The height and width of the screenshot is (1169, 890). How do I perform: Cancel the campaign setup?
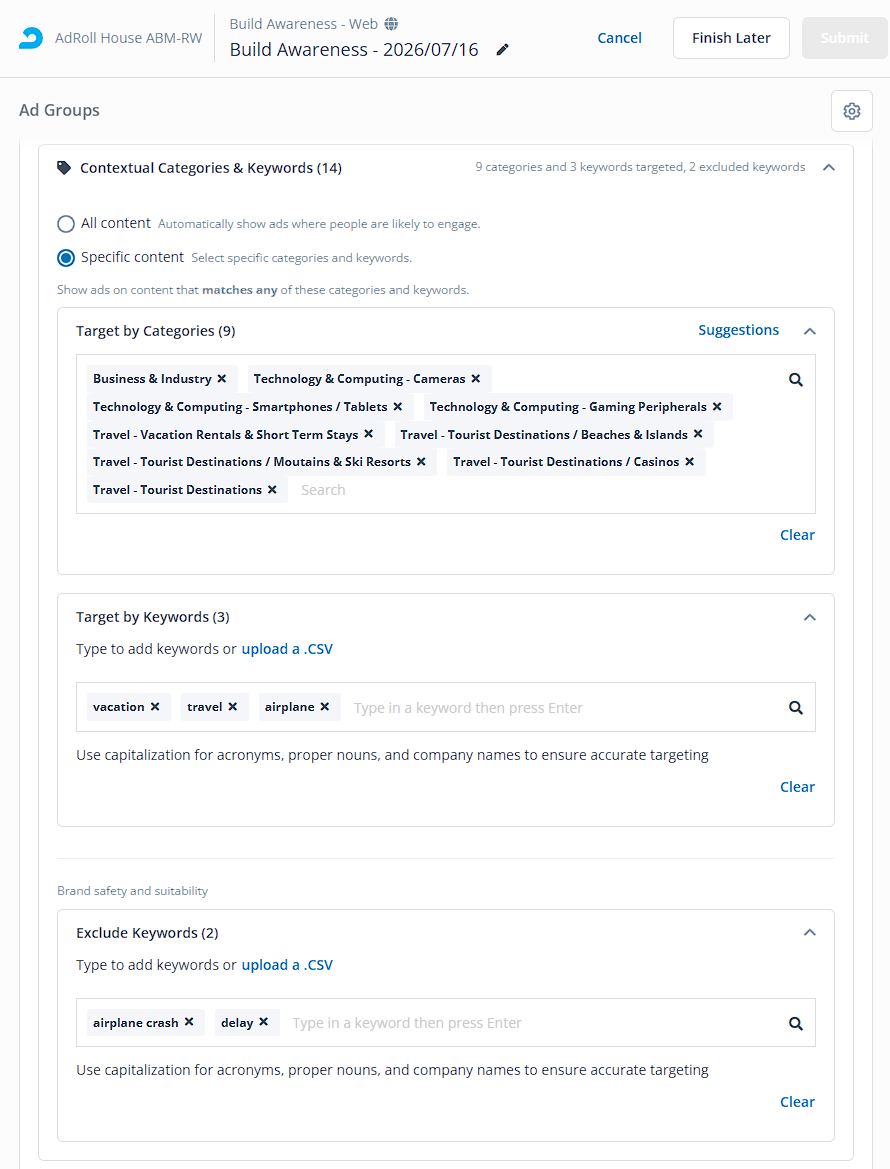pyautogui.click(x=619, y=38)
